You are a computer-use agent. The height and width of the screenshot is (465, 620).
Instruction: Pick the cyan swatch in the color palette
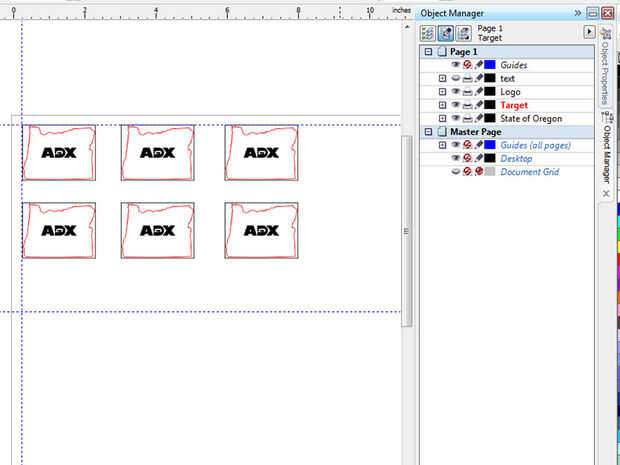coord(618,221)
